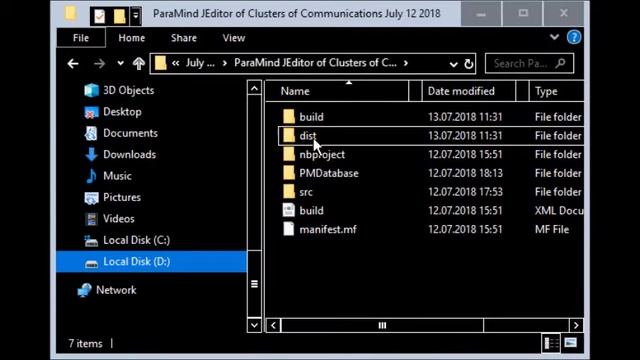
Task: Expand the ribbon with the chevron
Action: coord(554,37)
